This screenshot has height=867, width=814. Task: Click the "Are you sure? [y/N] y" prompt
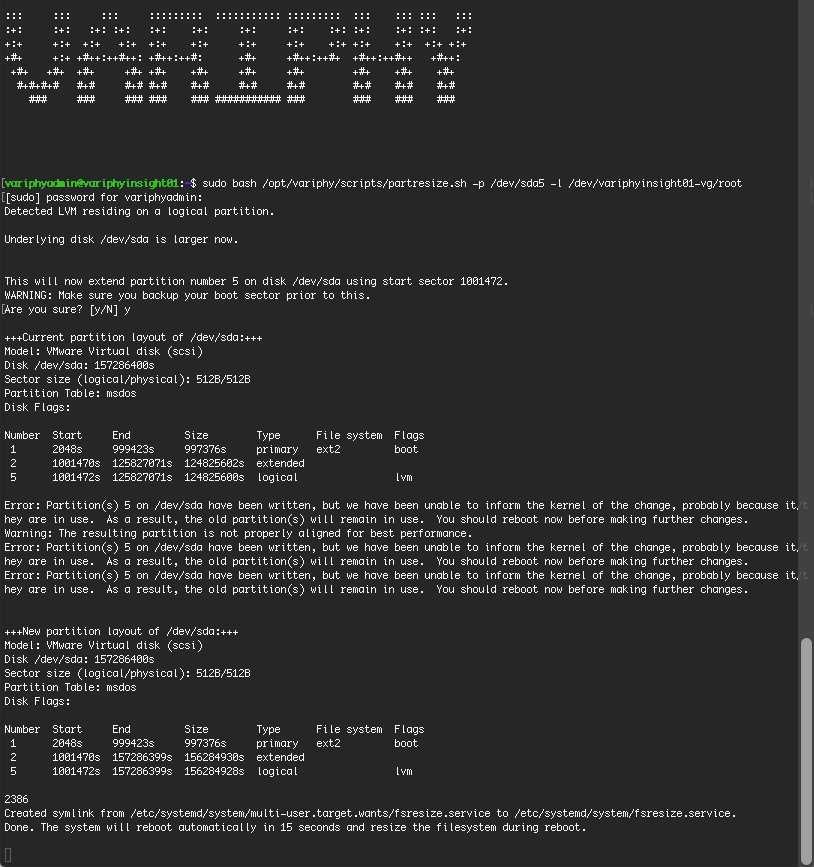click(x=67, y=310)
